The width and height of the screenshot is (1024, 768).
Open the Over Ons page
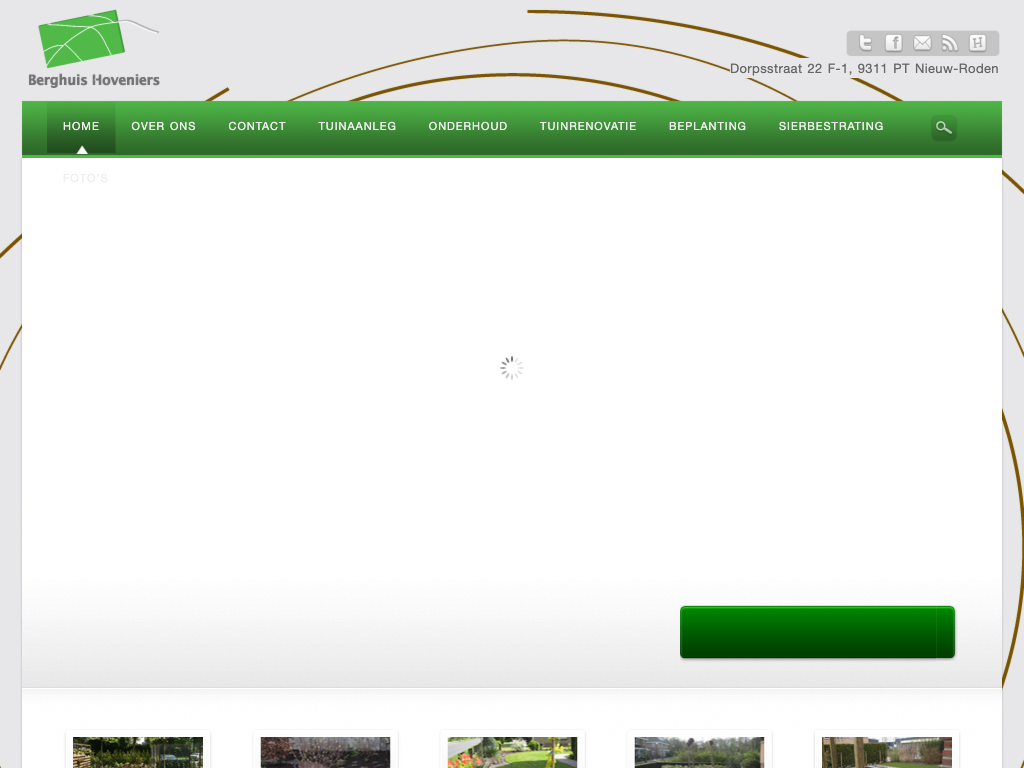163,127
